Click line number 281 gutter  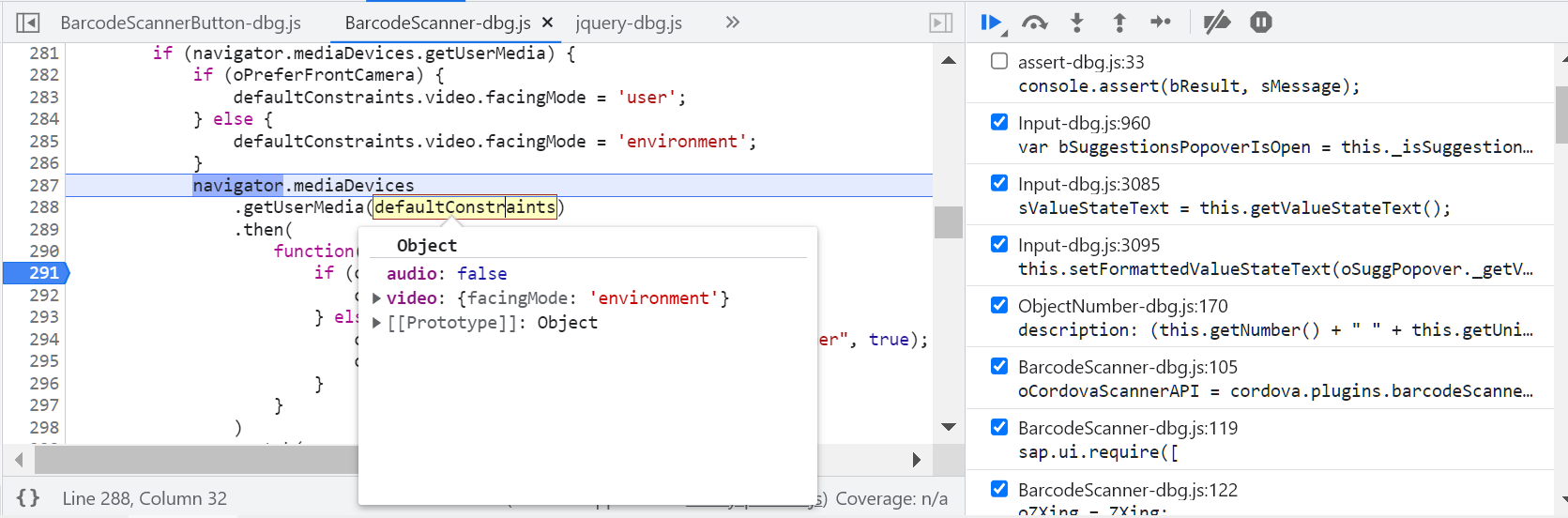[x=43, y=53]
